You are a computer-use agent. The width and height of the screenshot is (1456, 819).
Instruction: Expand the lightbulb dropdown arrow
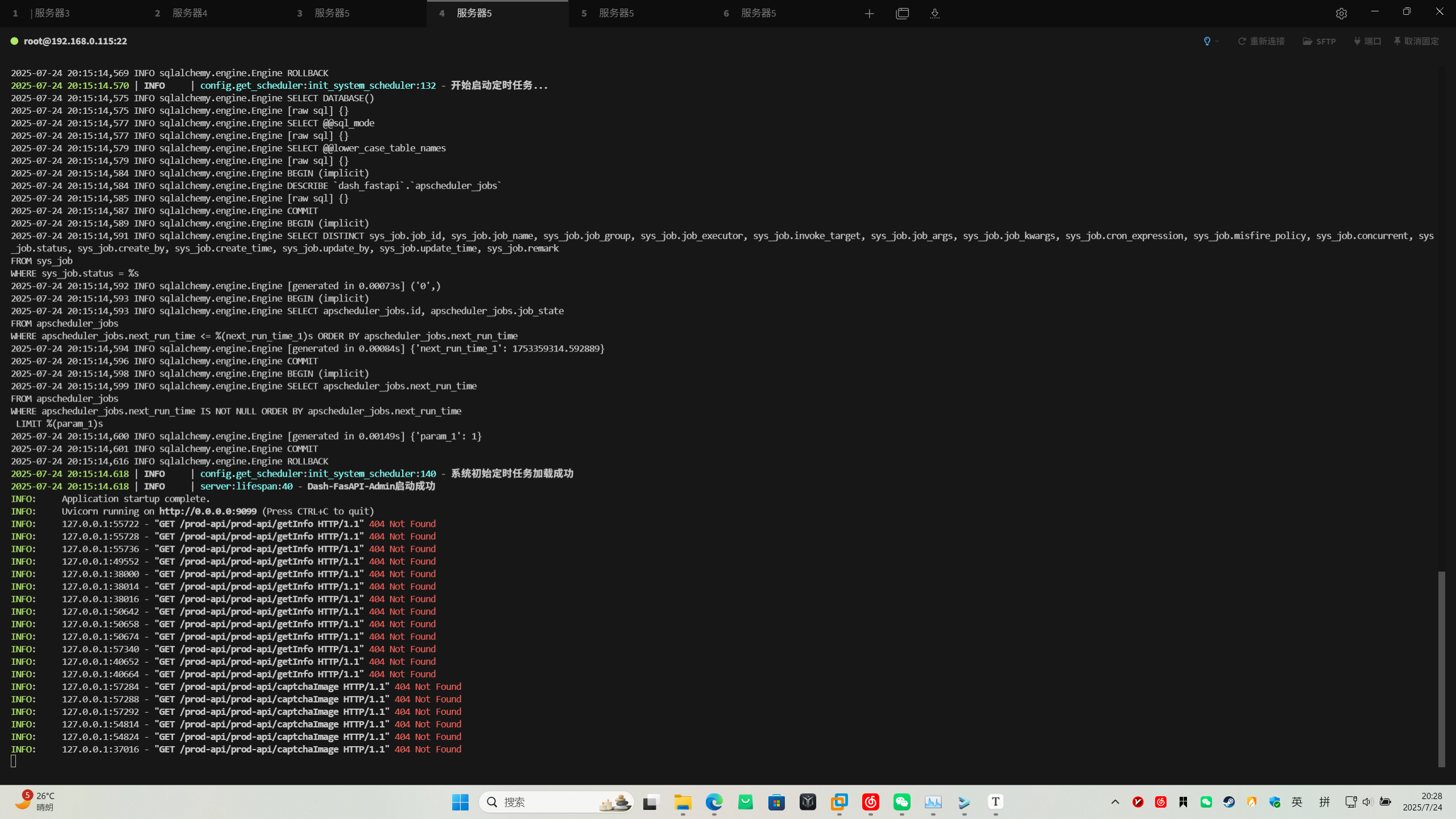pos(1217,41)
